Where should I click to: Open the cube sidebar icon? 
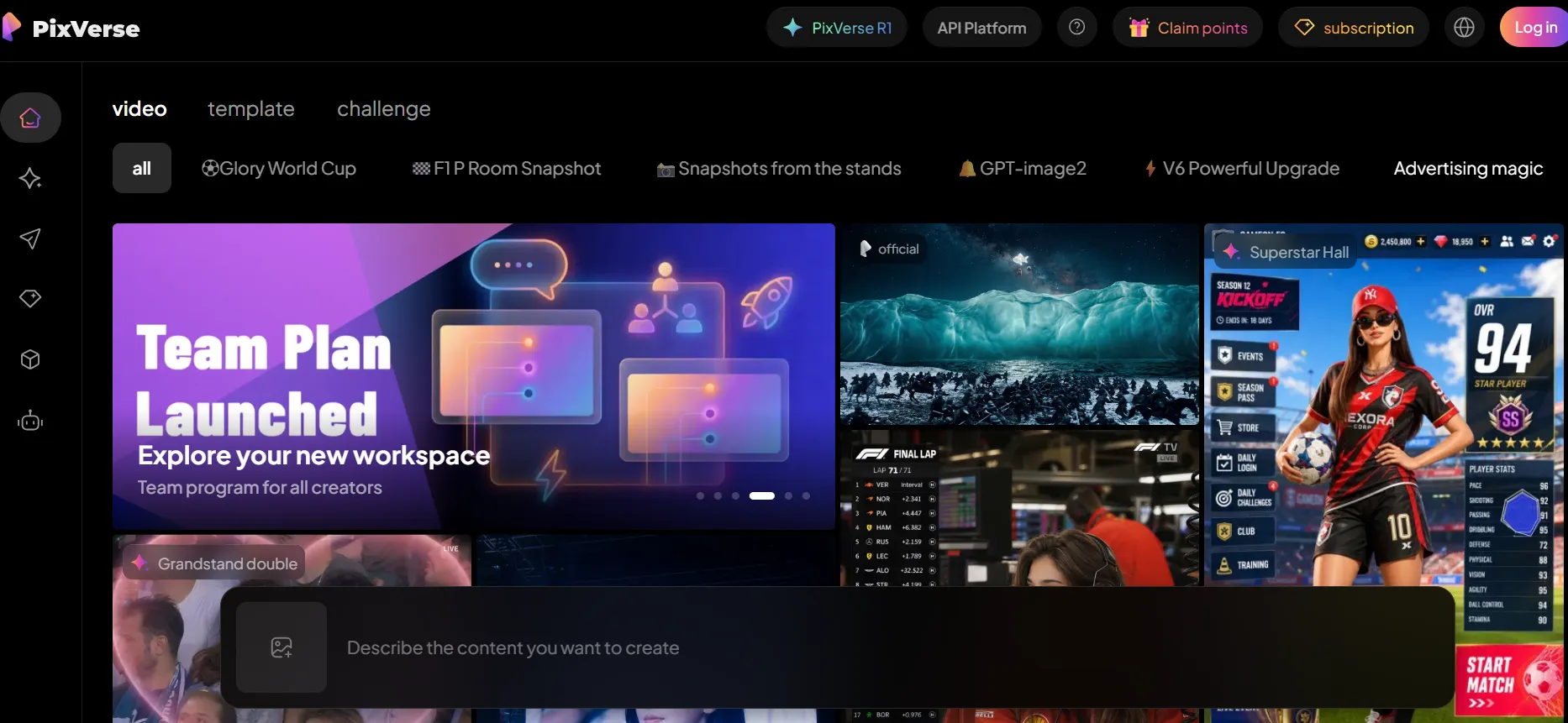coord(30,359)
